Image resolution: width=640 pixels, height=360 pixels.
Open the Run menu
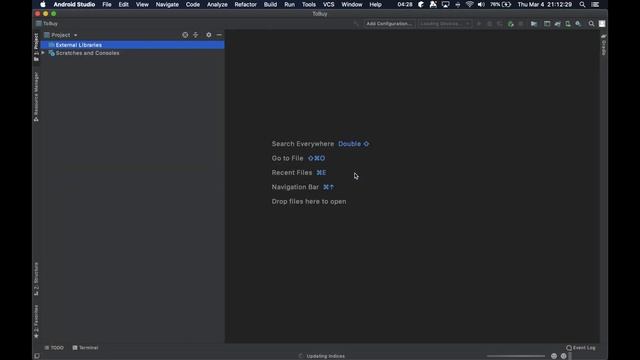pyautogui.click(x=289, y=4)
